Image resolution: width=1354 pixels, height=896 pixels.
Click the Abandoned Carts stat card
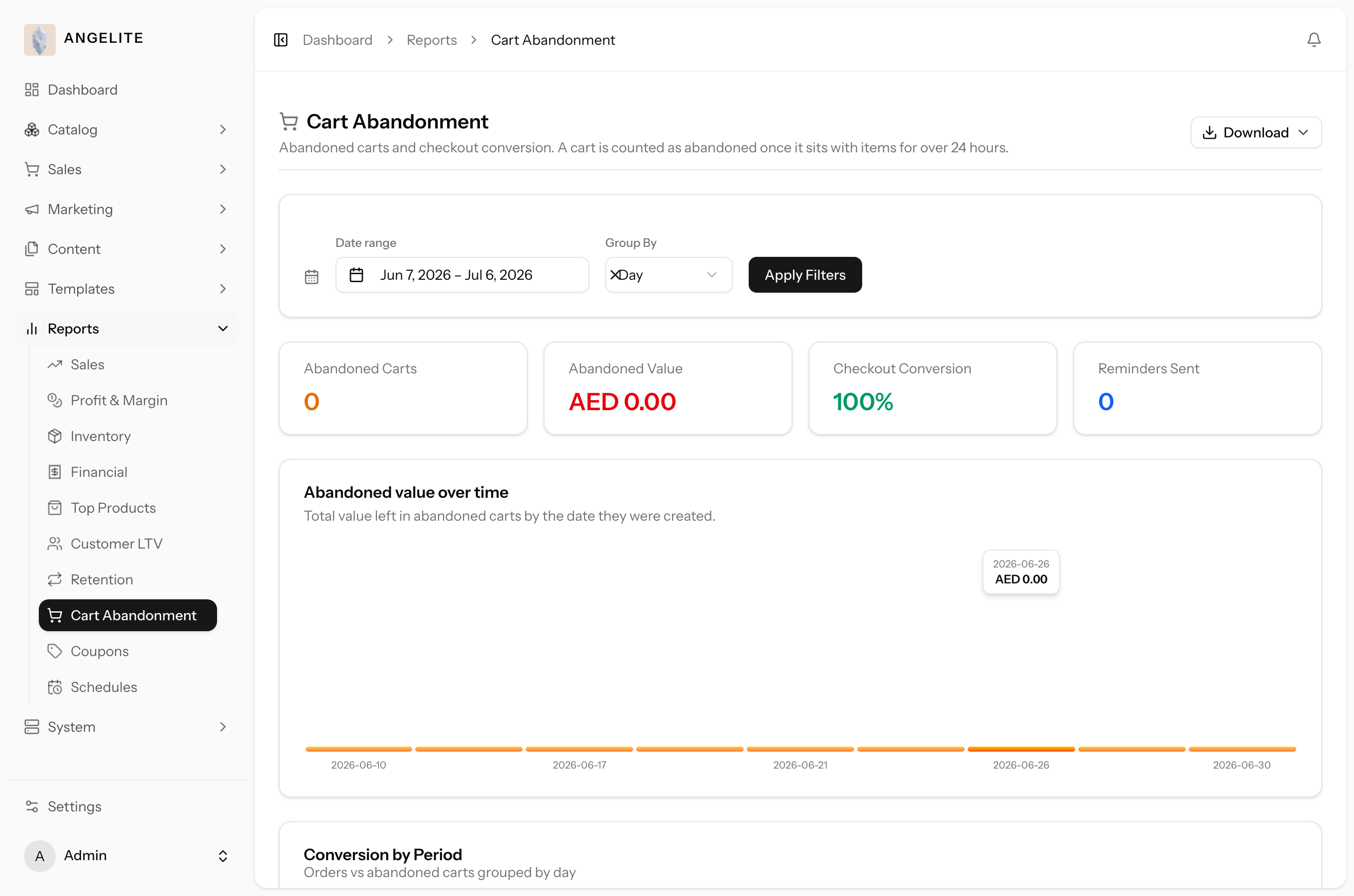point(403,389)
